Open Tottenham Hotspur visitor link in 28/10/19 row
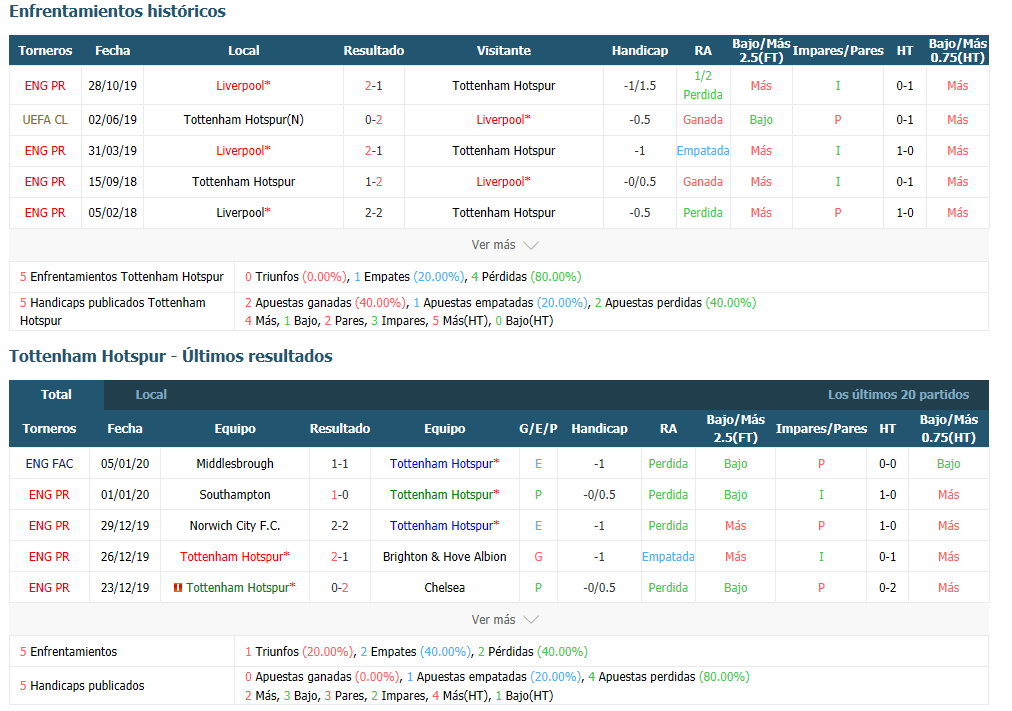This screenshot has width=1012, height=711. pyautogui.click(x=503, y=86)
